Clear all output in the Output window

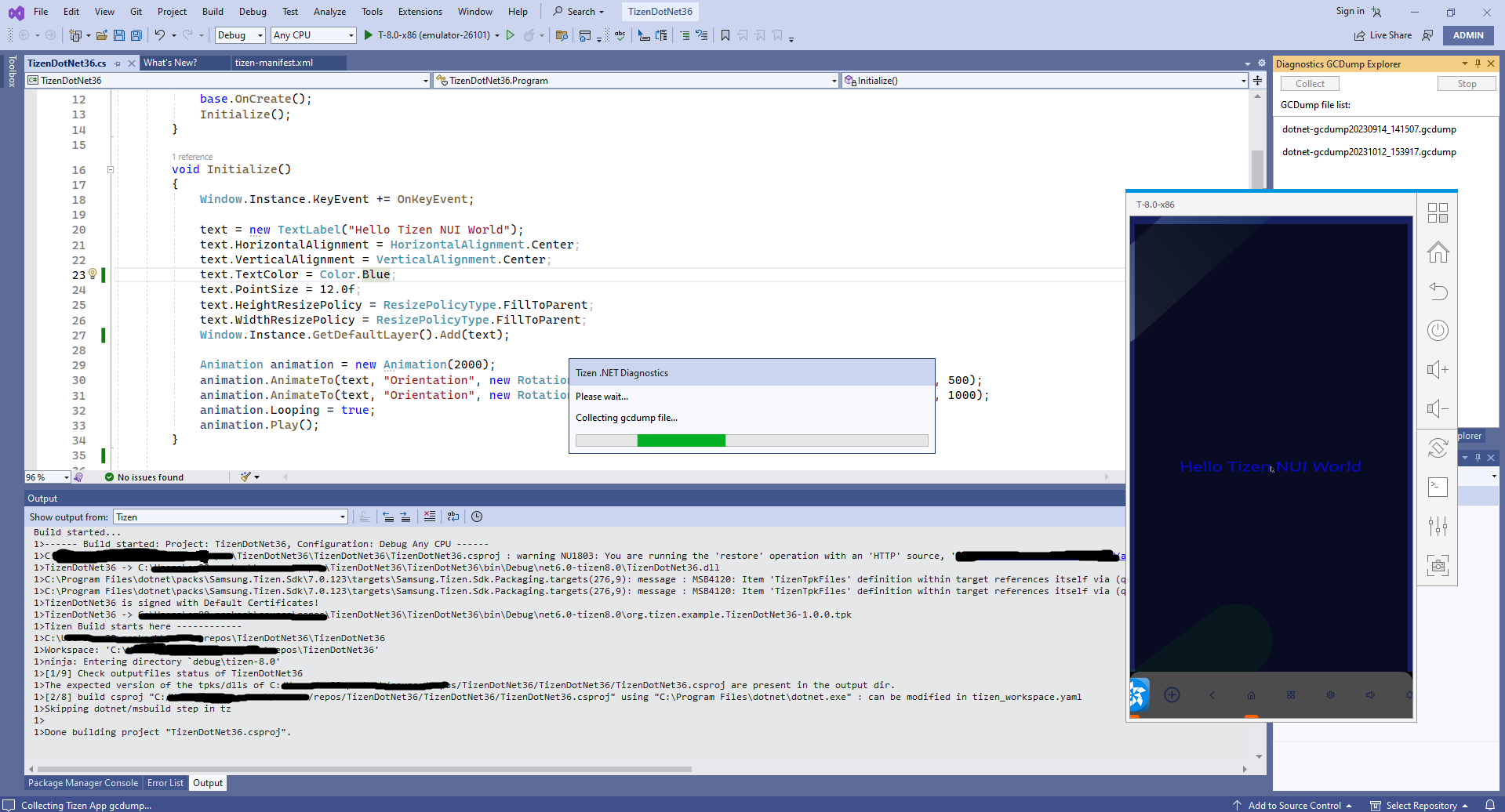tap(430, 517)
